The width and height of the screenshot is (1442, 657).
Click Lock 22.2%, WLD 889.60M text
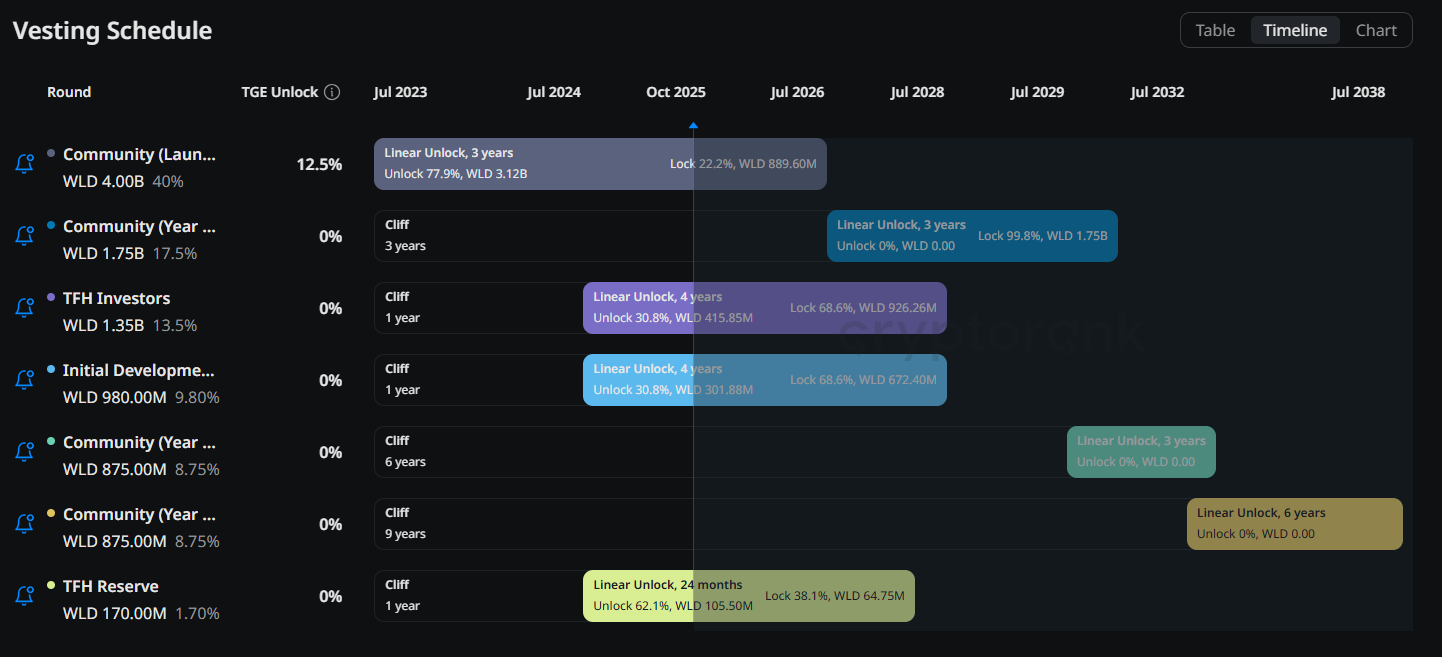coord(743,163)
